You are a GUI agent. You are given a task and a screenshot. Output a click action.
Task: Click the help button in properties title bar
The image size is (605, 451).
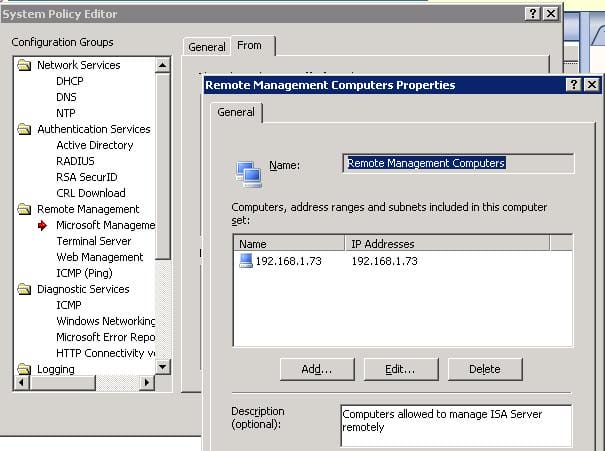click(573, 85)
